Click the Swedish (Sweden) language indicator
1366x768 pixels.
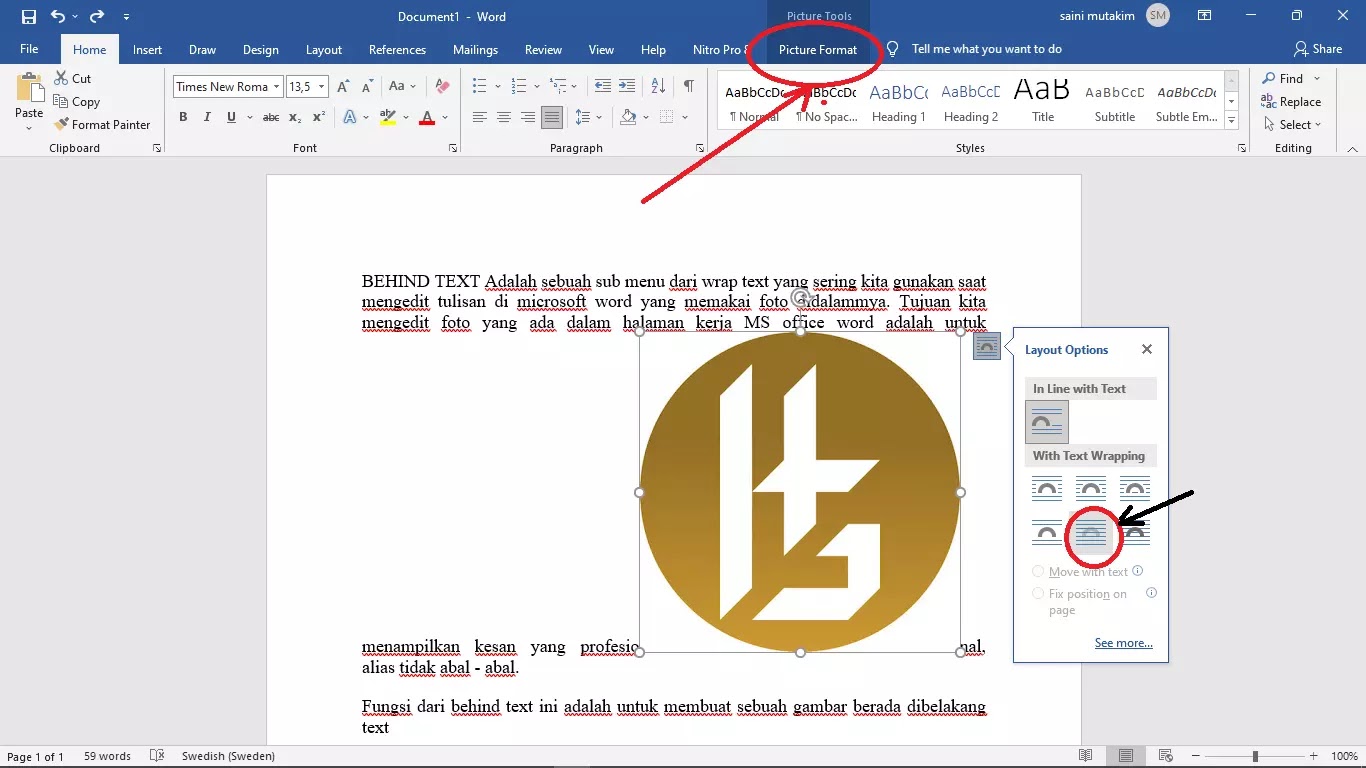228,756
